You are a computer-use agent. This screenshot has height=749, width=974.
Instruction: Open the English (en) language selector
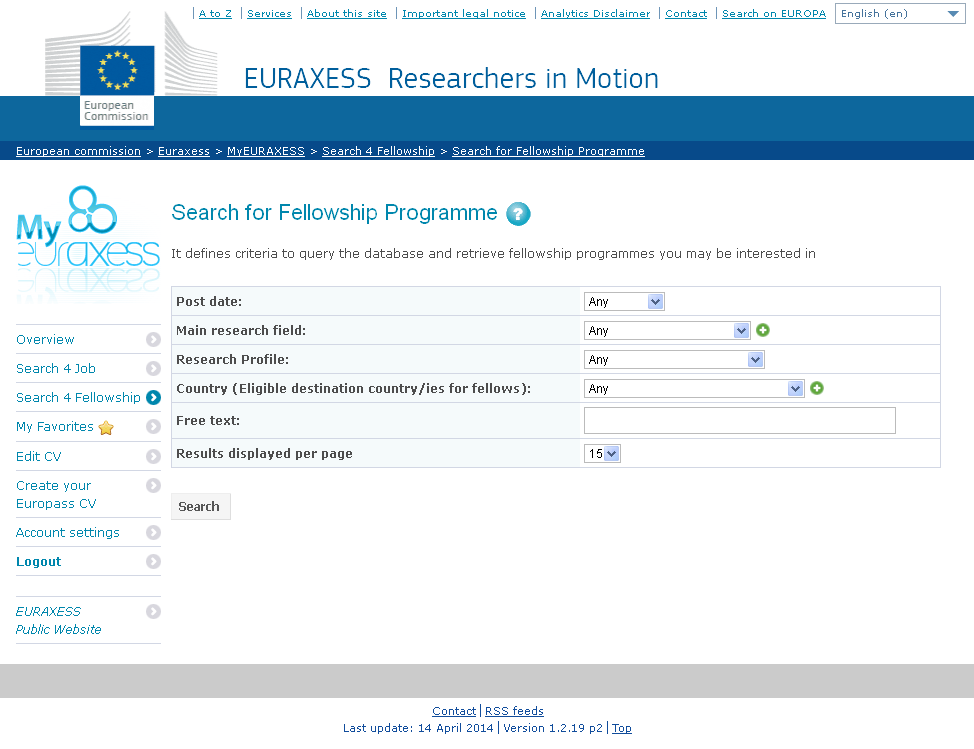[x=899, y=14]
